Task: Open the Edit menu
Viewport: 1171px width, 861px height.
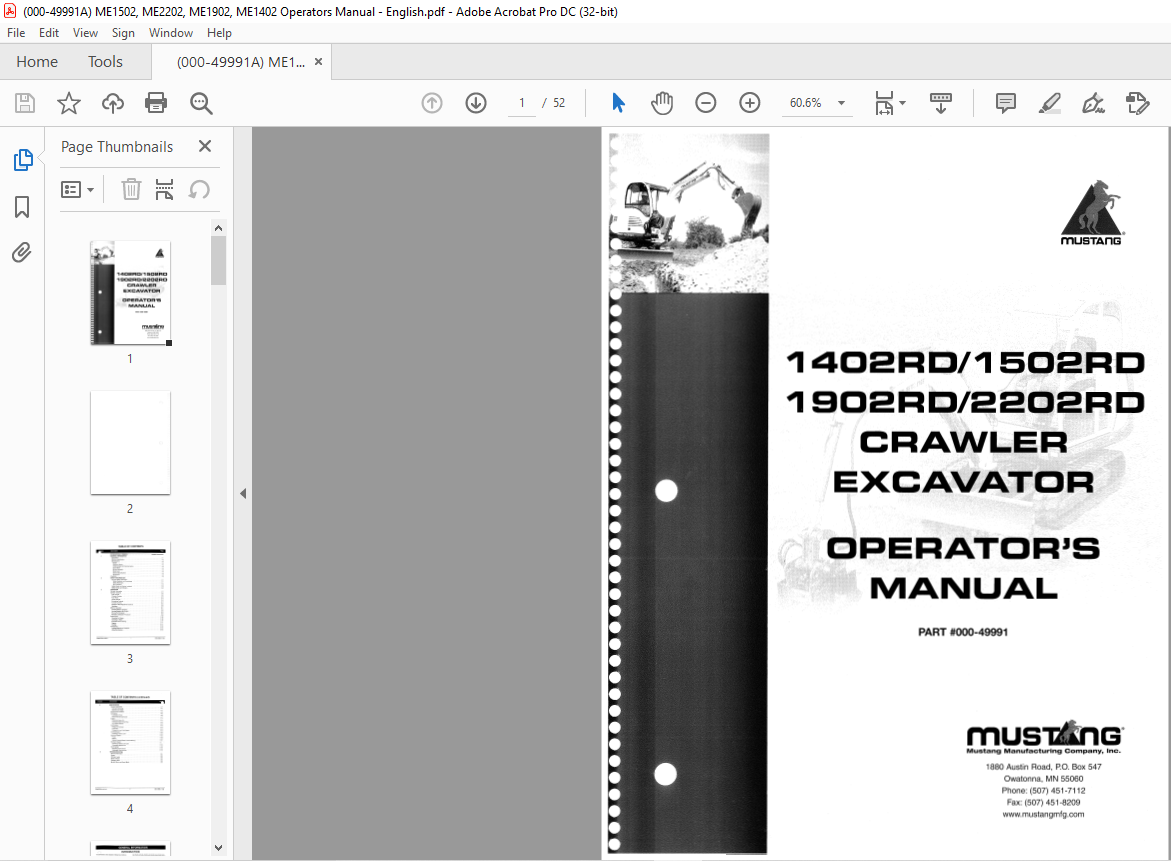Action: tap(49, 33)
